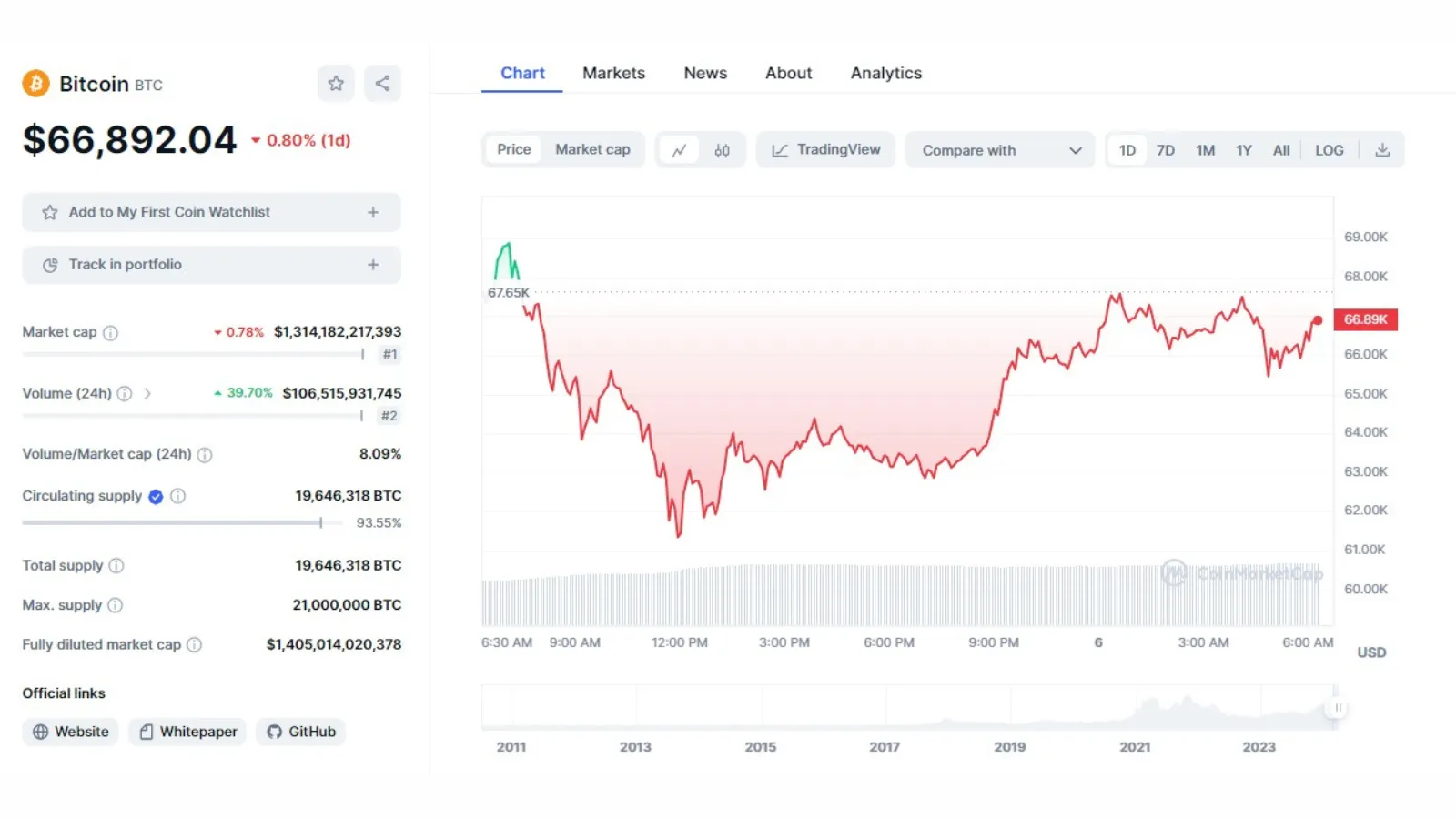1456x819 pixels.
Task: Click the info icon beside Circulating supply
Action: [x=178, y=496]
